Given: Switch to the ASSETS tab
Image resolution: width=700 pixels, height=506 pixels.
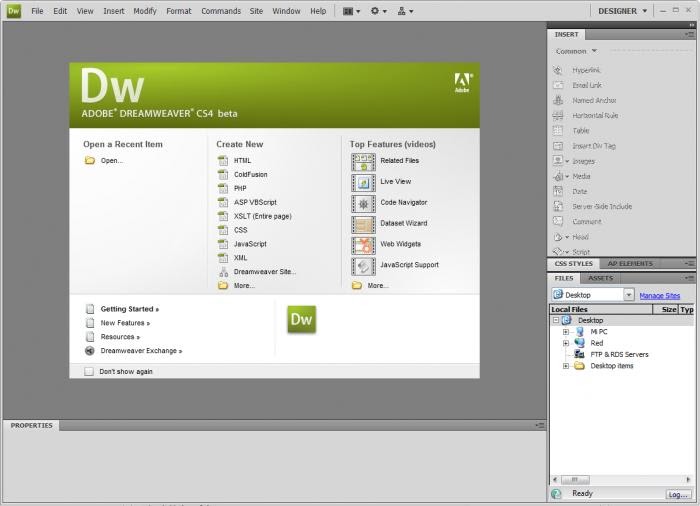Looking at the screenshot, I should click(x=600, y=278).
